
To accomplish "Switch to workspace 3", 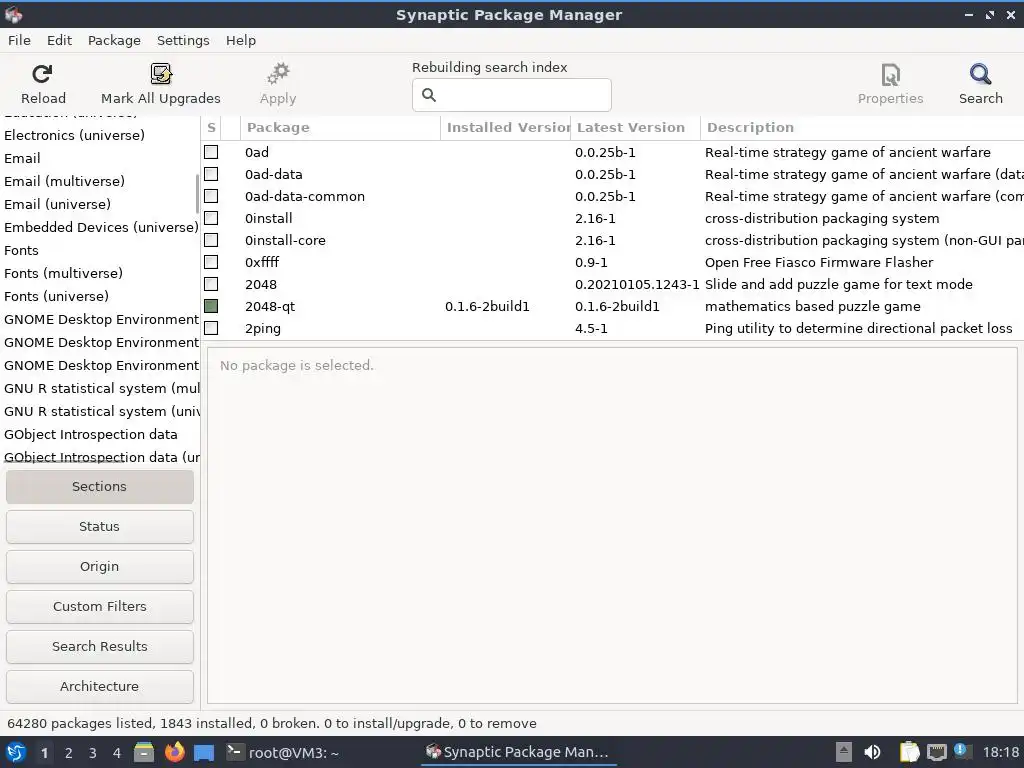I will (93, 753).
